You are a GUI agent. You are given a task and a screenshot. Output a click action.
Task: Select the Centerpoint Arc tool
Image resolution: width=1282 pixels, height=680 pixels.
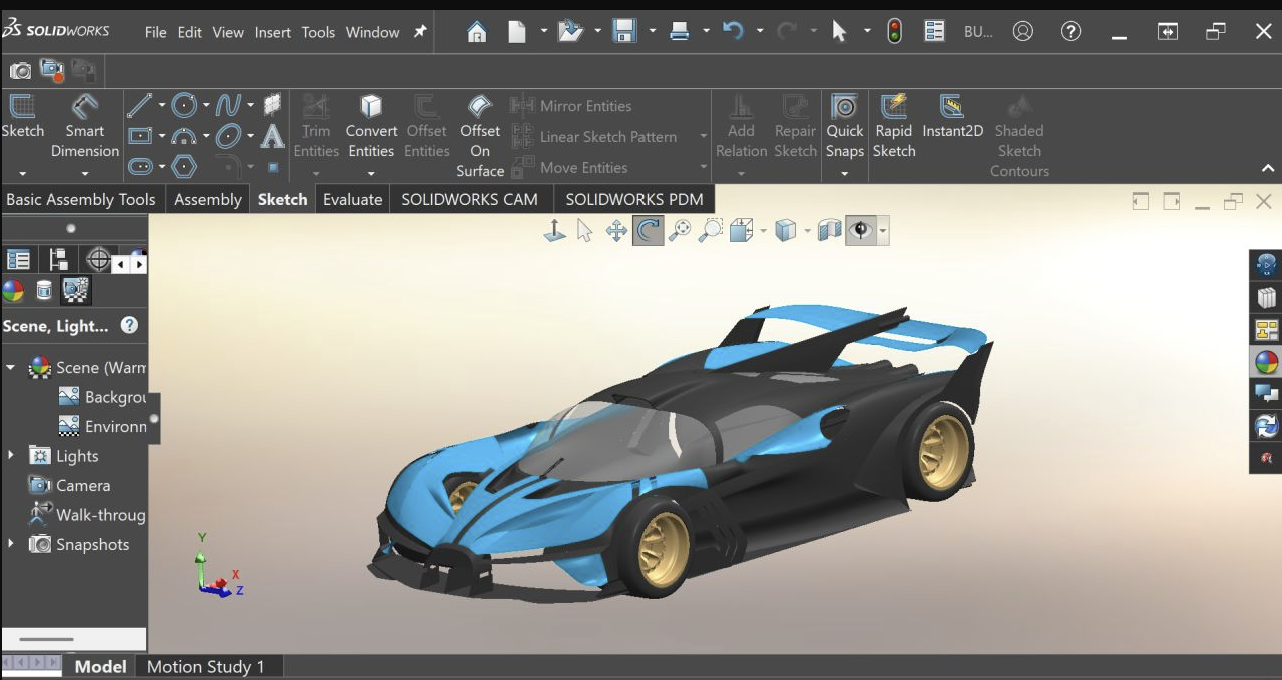(184, 136)
